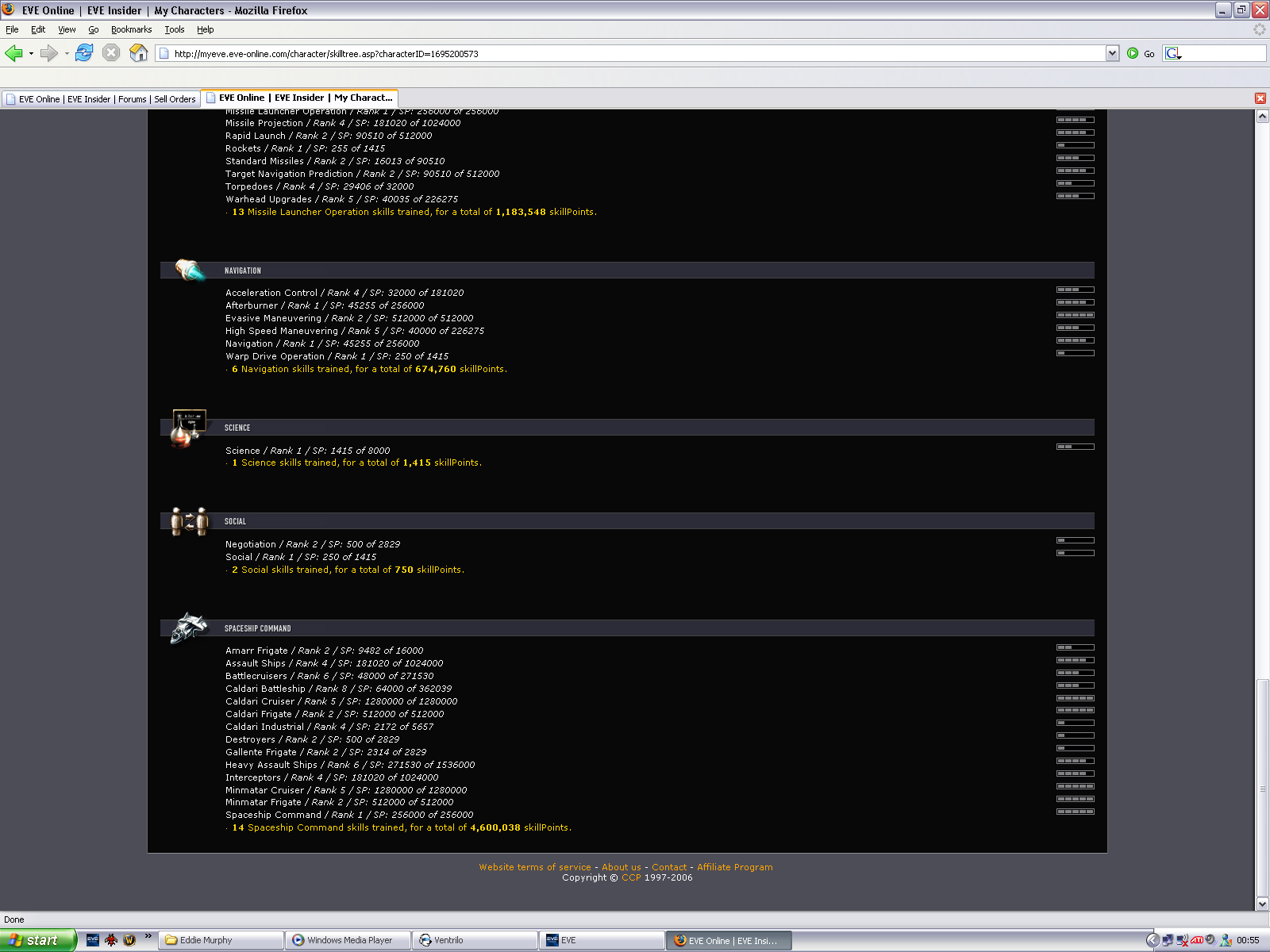The width and height of the screenshot is (1270, 952).
Task: Click the Warhead Upgrades skill row
Action: (341, 199)
